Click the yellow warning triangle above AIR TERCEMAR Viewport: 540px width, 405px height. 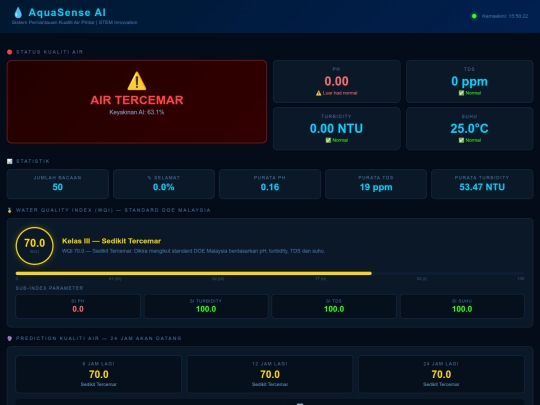(137, 81)
